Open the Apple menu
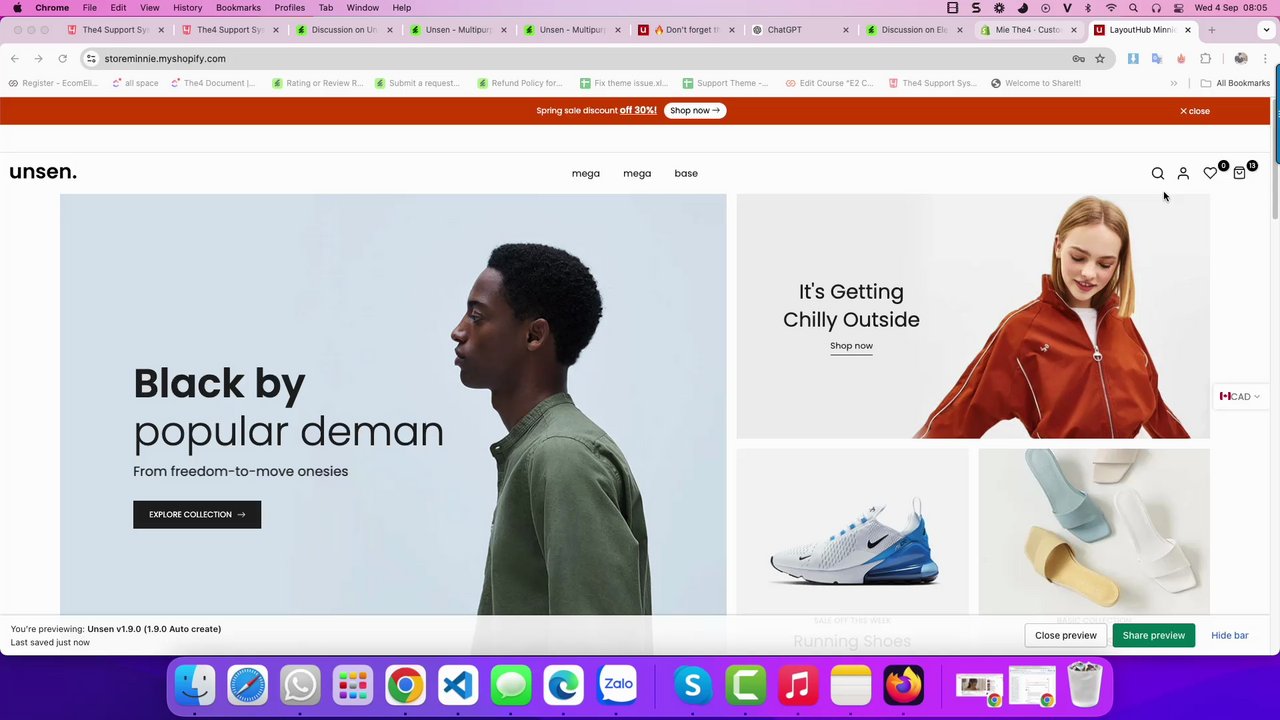Screen dimensions: 1280x720 click(17, 8)
